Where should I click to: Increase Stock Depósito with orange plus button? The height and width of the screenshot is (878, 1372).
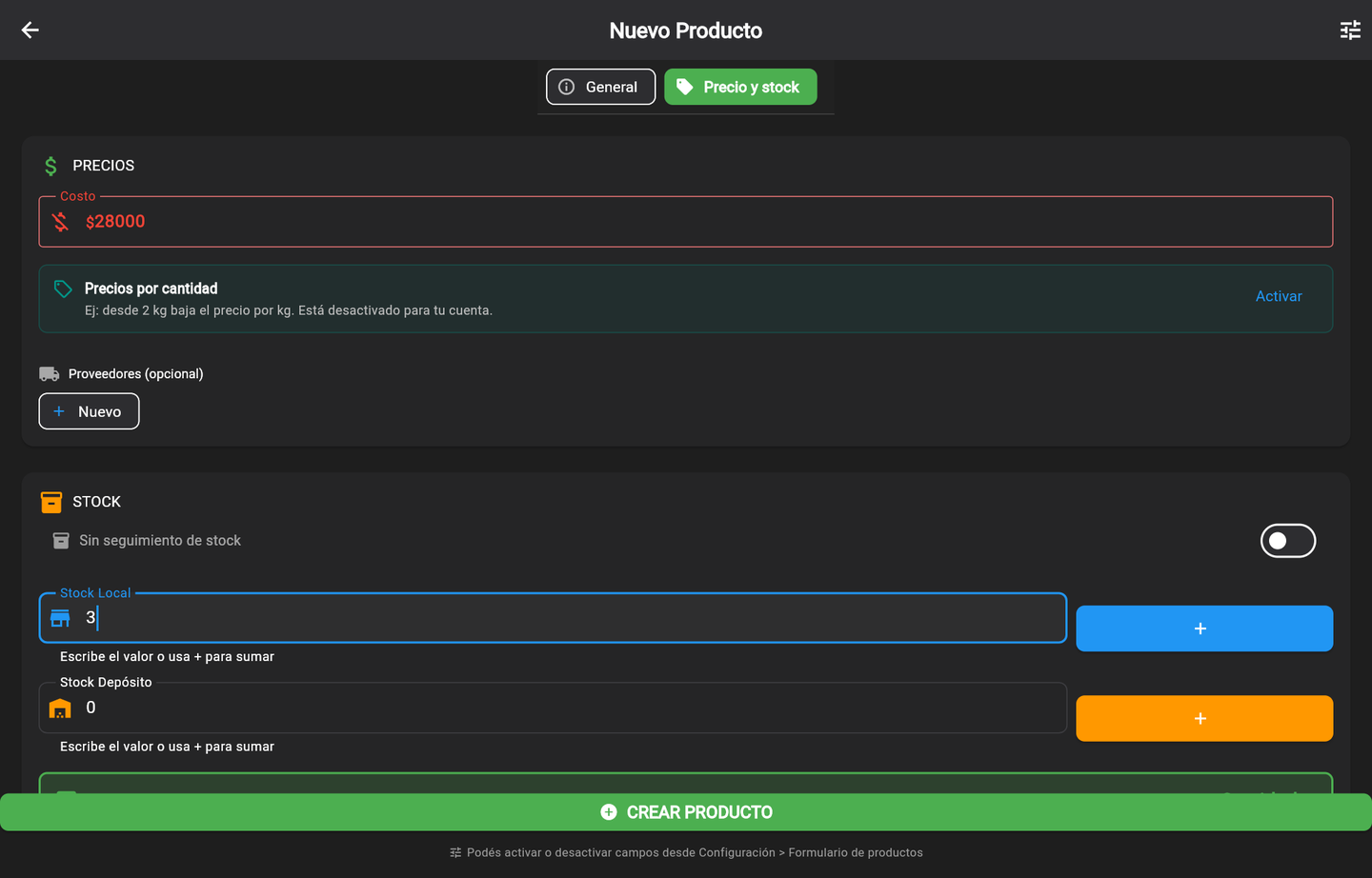pyautogui.click(x=1204, y=718)
